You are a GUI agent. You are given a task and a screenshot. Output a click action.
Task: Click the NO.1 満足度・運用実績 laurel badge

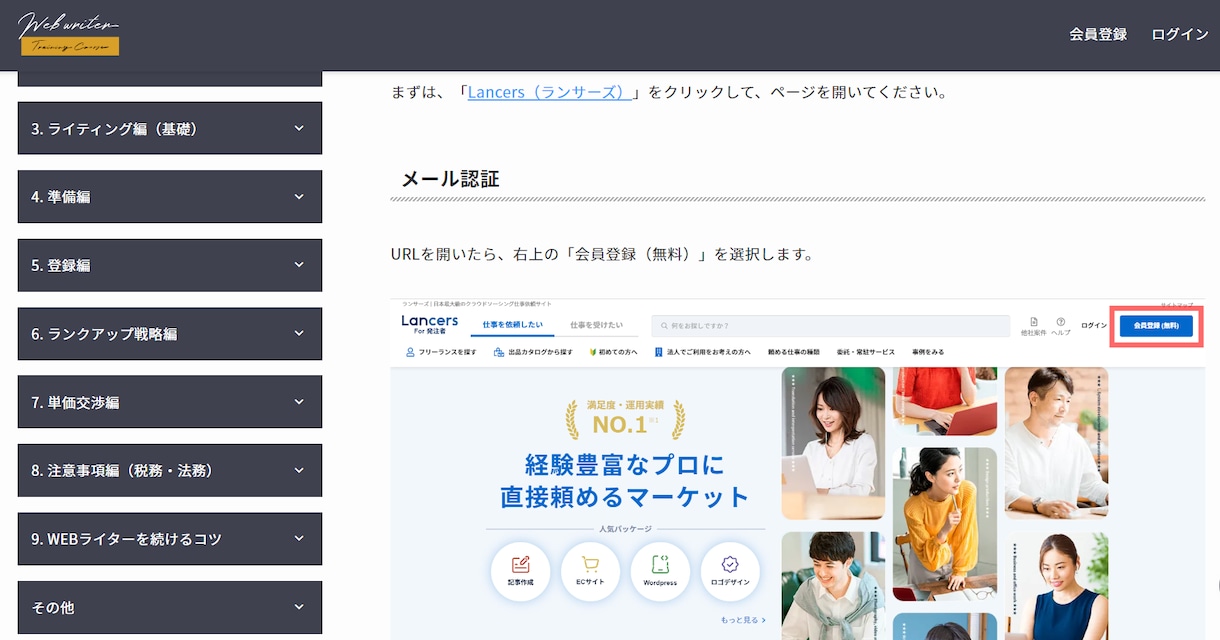(x=624, y=419)
